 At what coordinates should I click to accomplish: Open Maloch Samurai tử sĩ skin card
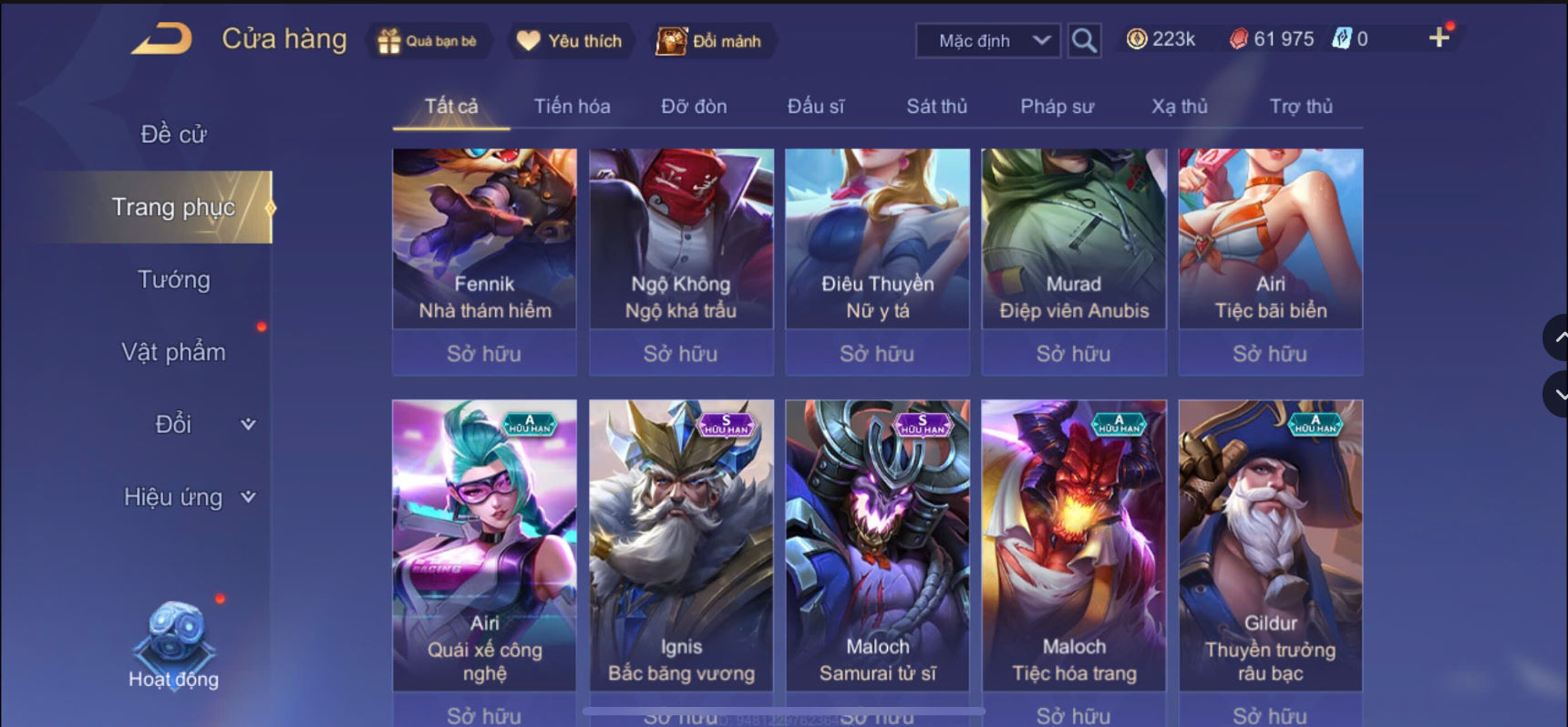click(877, 545)
